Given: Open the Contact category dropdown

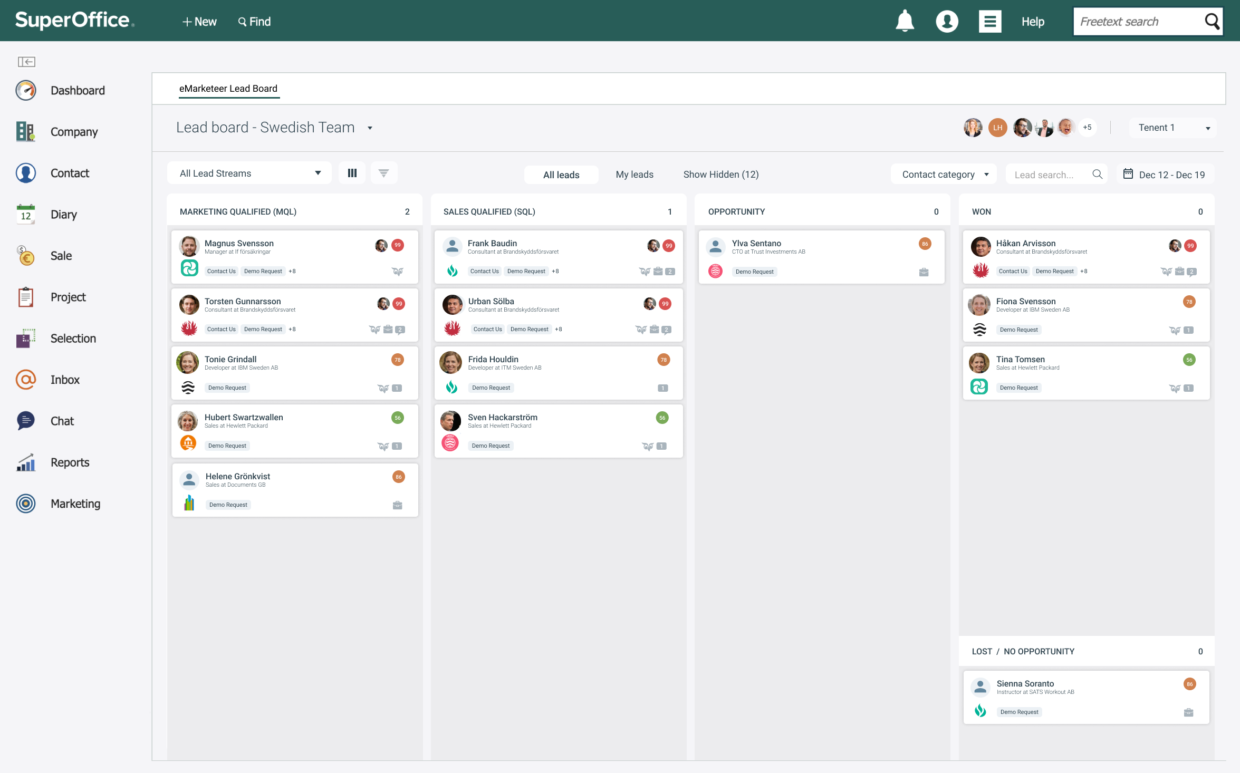Looking at the screenshot, I should click(x=941, y=173).
